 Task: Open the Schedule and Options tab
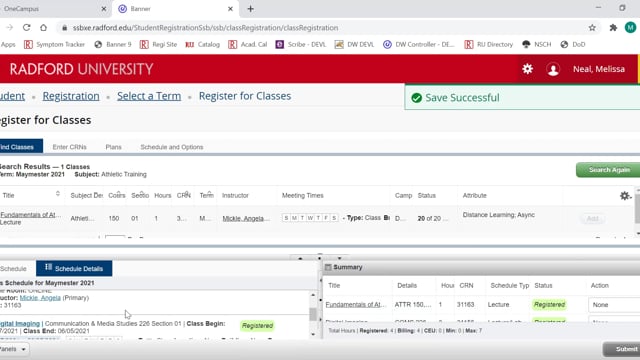point(172,147)
